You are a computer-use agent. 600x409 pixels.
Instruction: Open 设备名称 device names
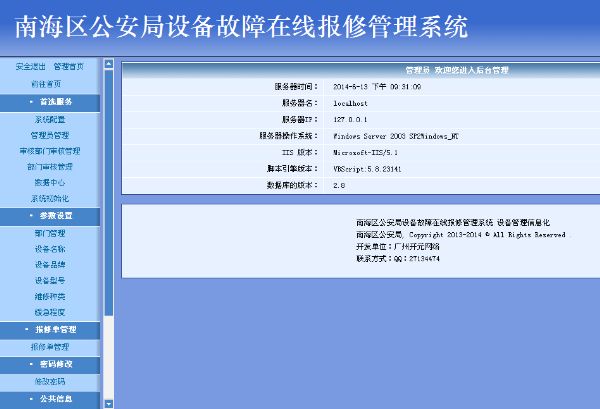click(50, 249)
